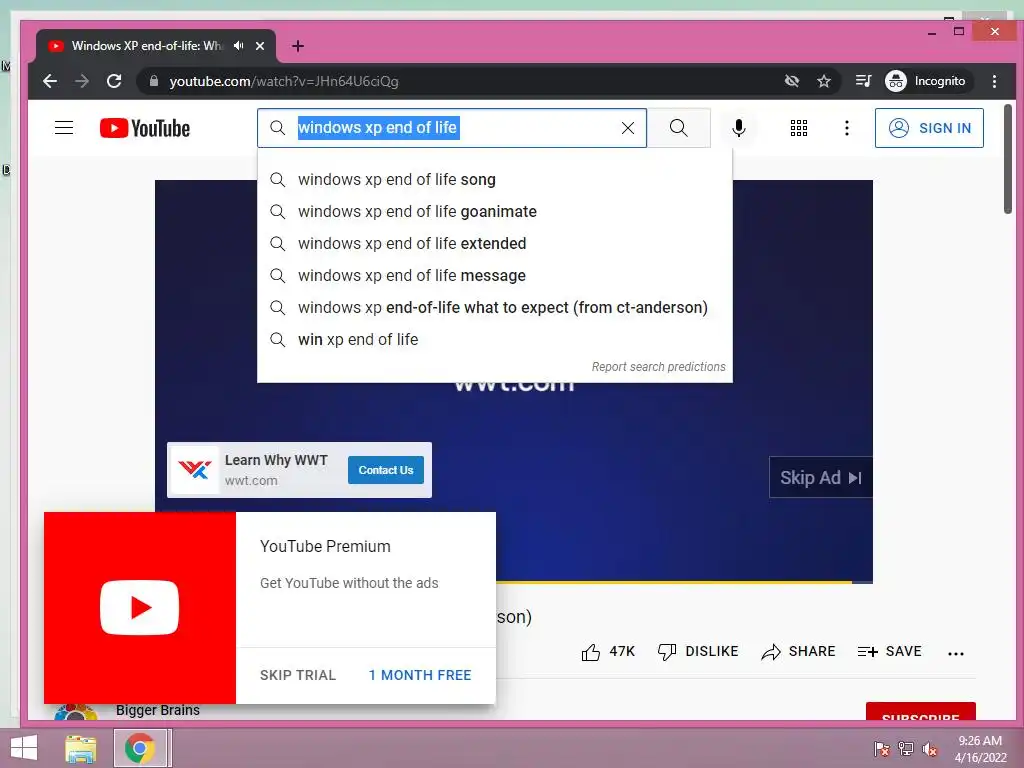
Task: Click taskbar clock showing 9:26 AM
Action: pyautogui.click(x=980, y=749)
